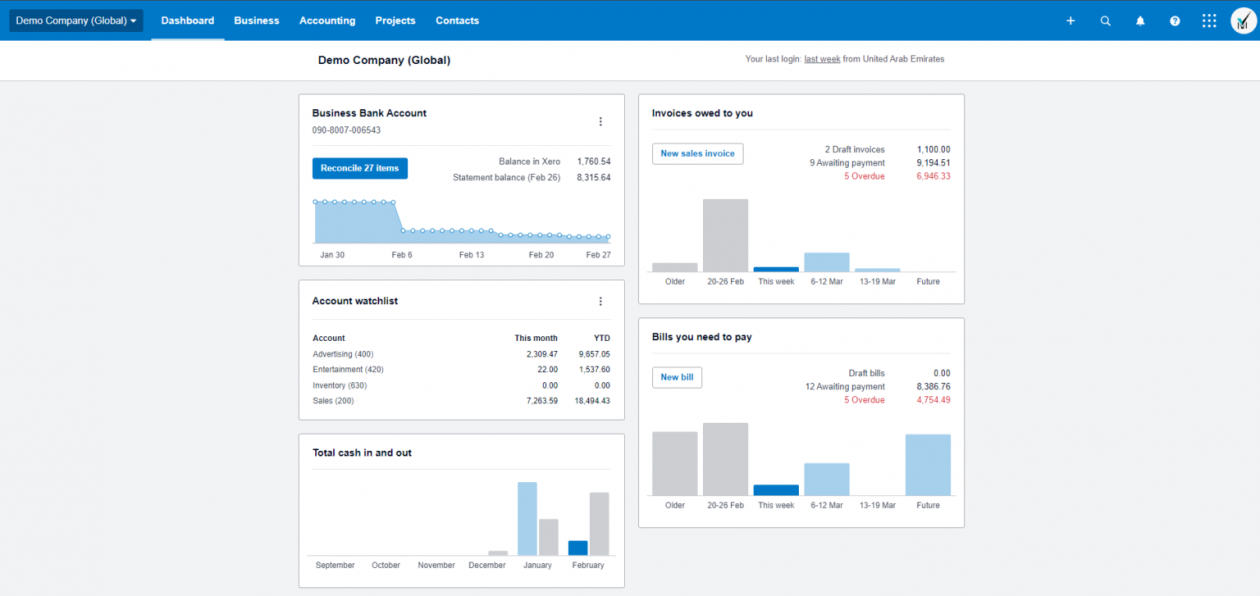Select the 20-26 Feb invoices bar

(725, 236)
